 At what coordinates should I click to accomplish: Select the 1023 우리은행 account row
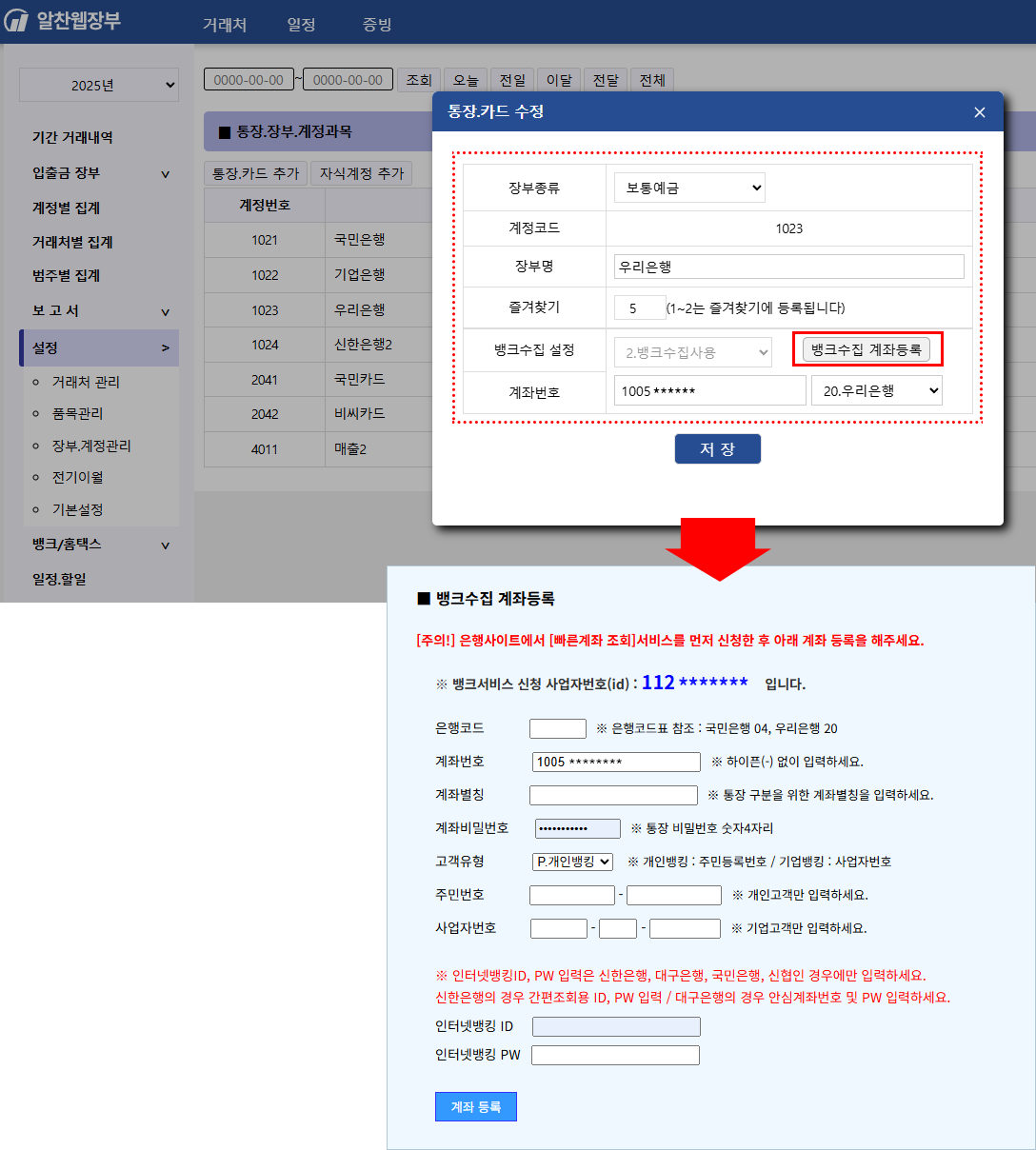(x=318, y=310)
